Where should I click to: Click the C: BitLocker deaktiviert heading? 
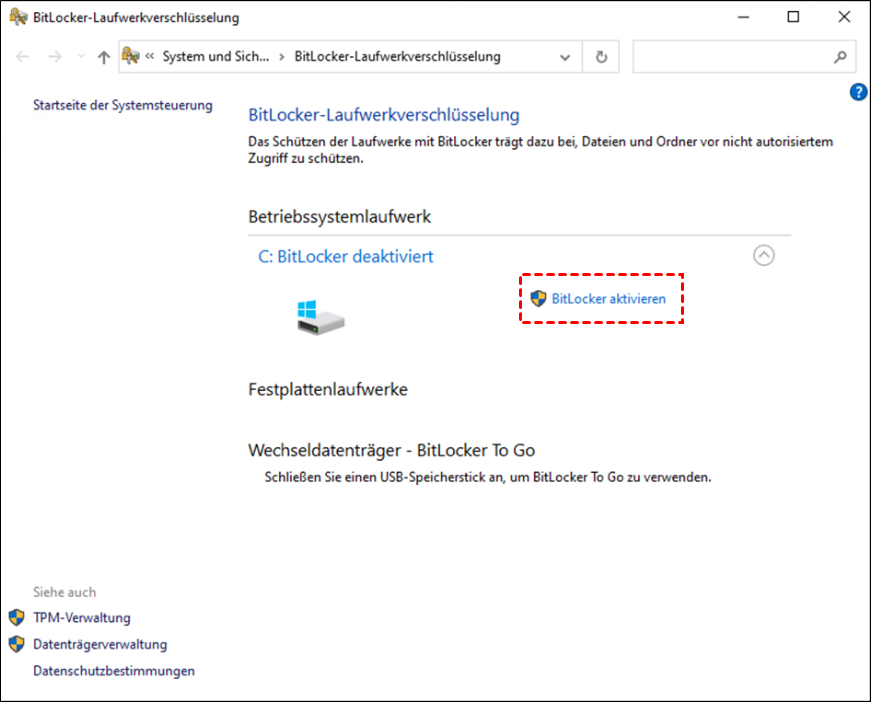[x=346, y=257]
